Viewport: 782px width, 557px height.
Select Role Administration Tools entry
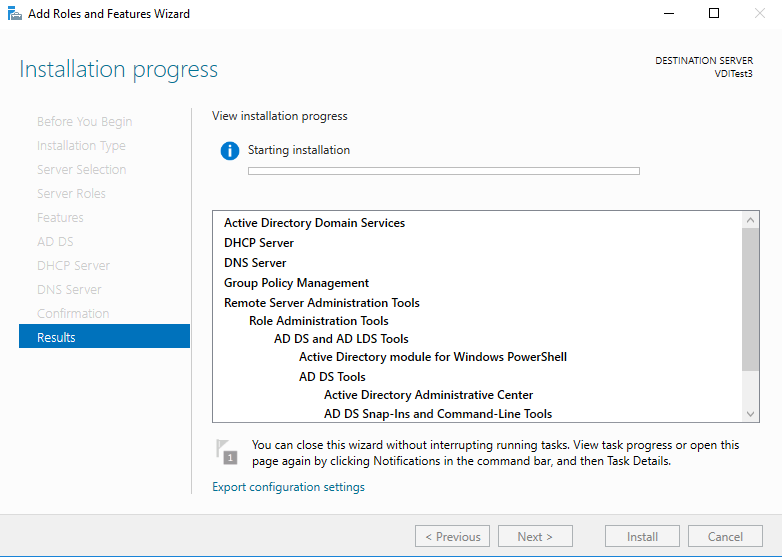tap(318, 321)
